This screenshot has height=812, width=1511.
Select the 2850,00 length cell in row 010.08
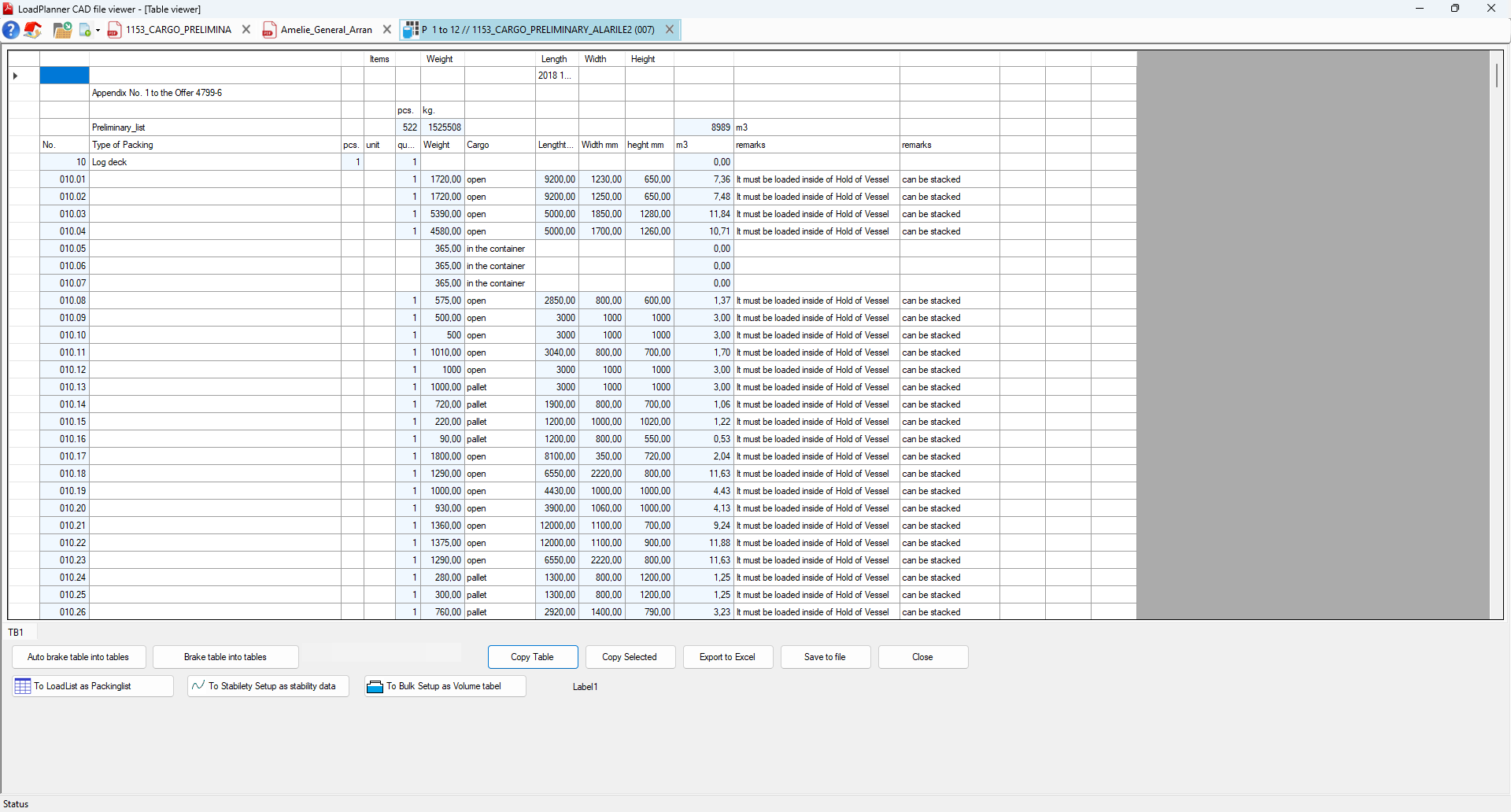coord(557,301)
